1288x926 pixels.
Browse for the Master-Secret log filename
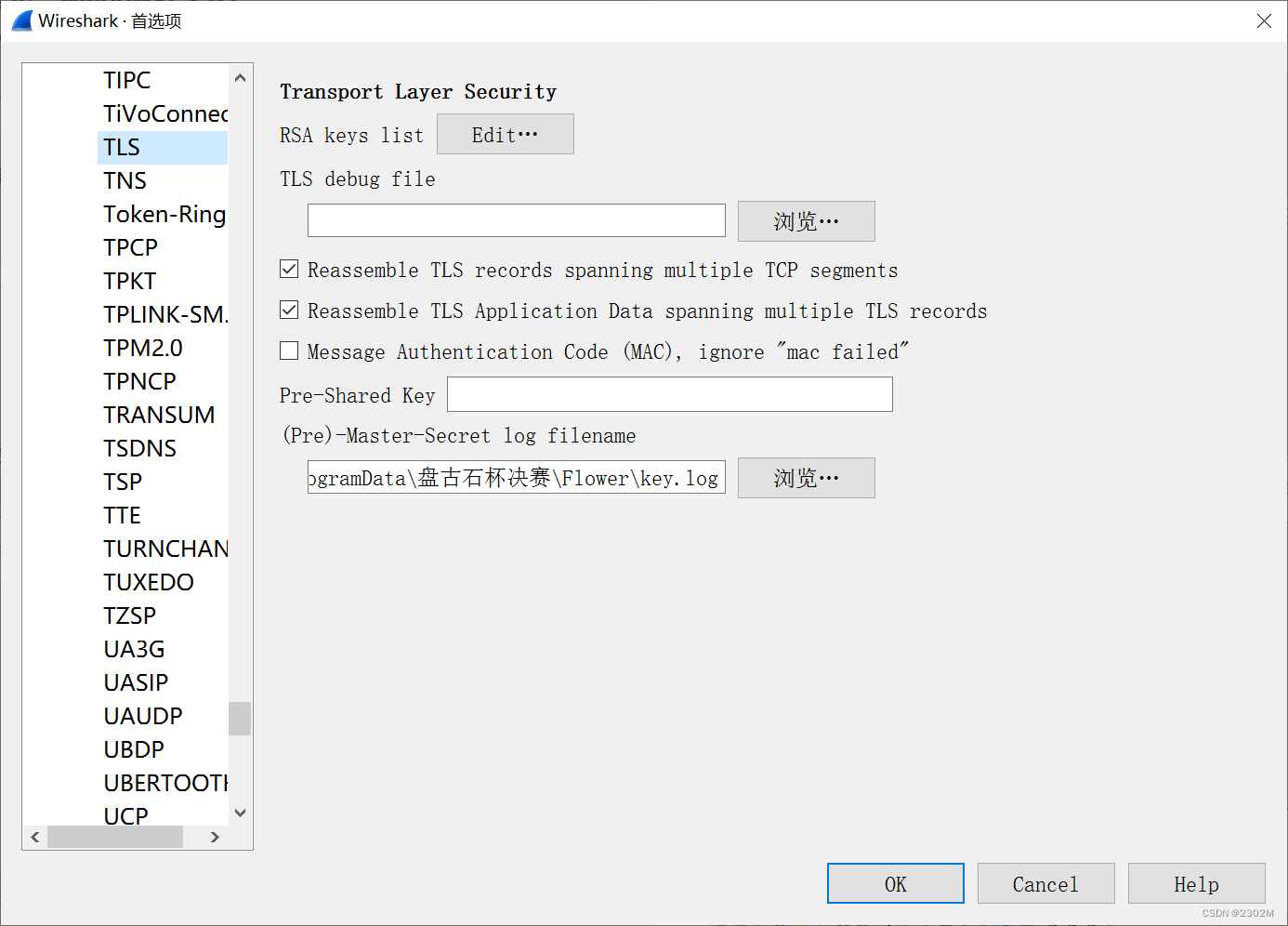coord(807,478)
